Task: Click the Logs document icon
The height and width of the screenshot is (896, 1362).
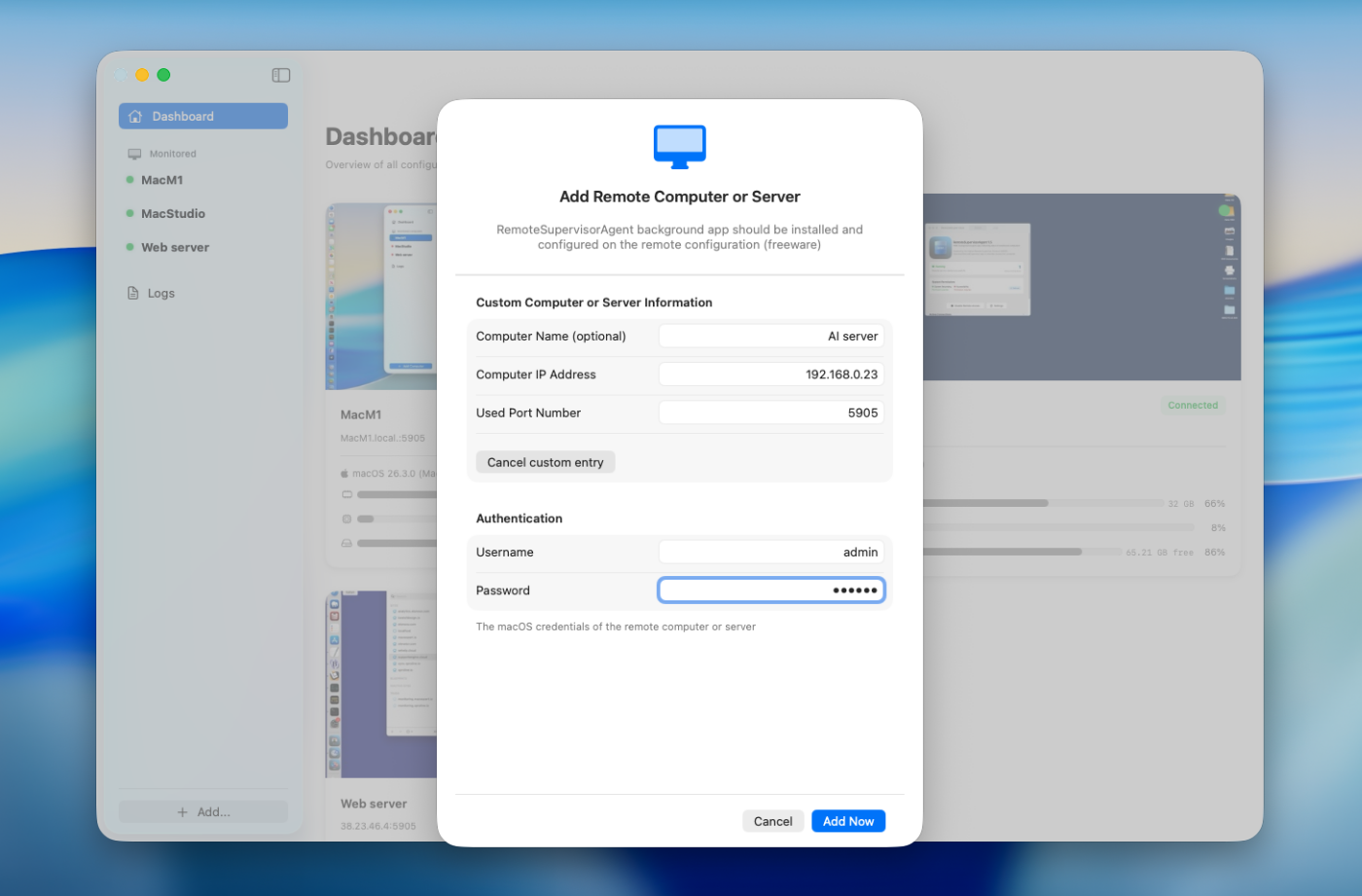Action: tap(133, 293)
